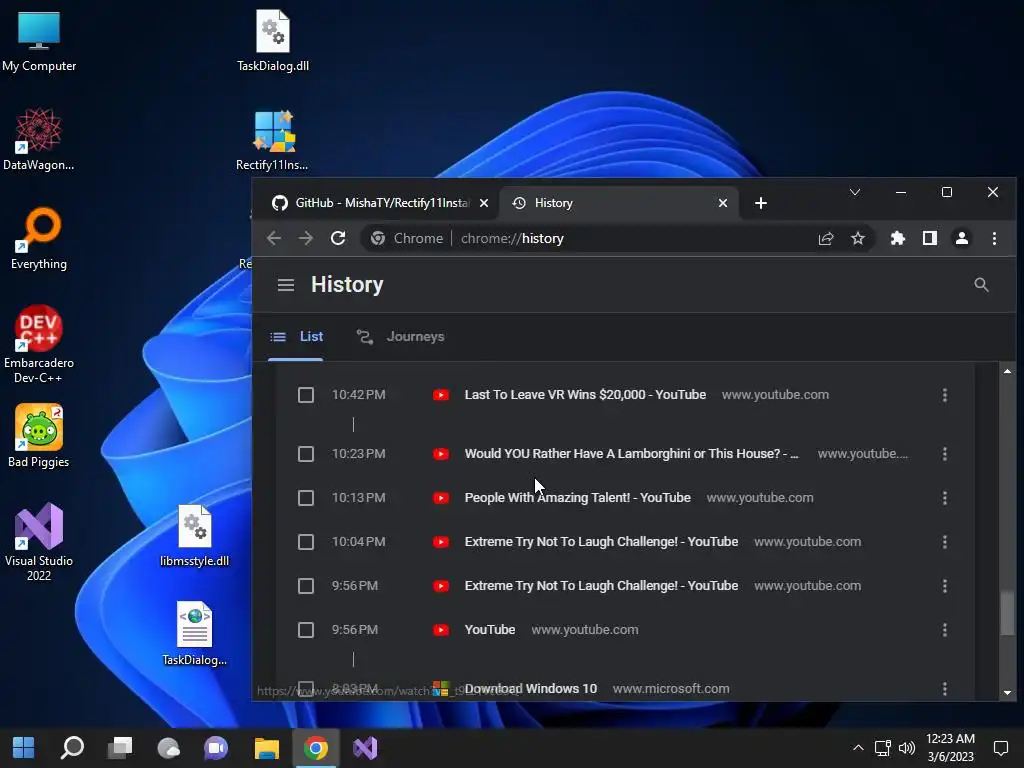Image resolution: width=1024 pixels, height=768 pixels.
Task: Open Task View on taskbar
Action: (x=120, y=748)
